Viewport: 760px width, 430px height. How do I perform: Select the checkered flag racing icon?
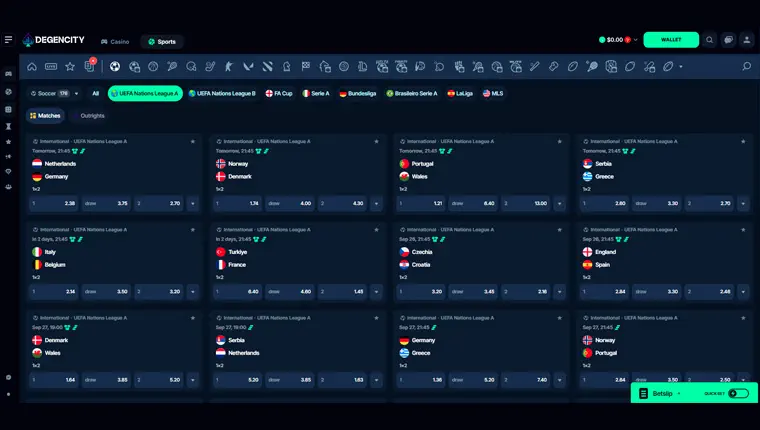305,66
